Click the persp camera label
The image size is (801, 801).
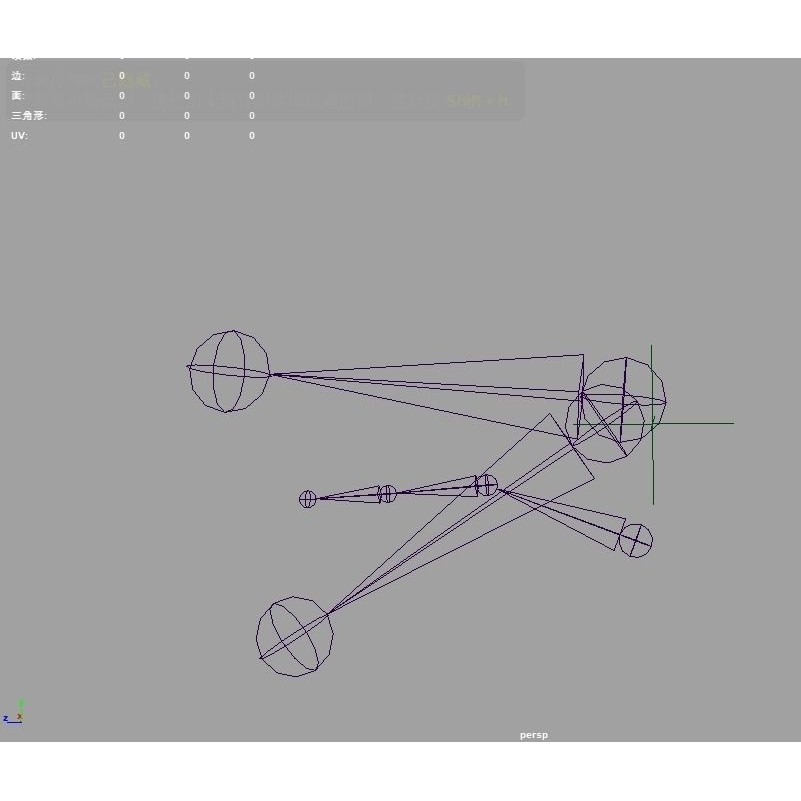533,735
